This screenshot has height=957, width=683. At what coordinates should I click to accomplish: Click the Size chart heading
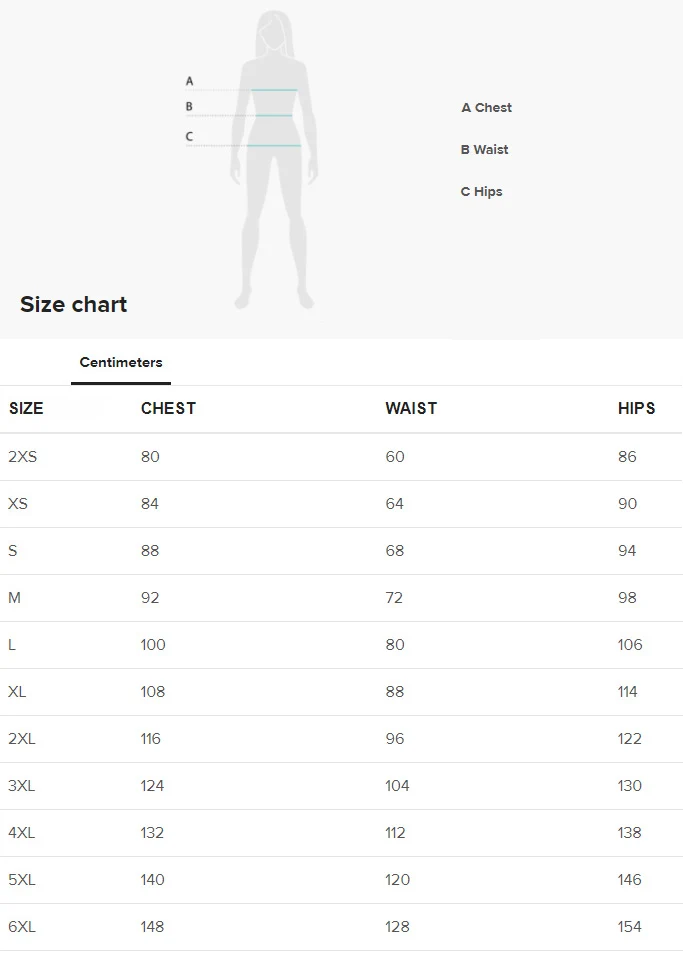pyautogui.click(x=74, y=304)
